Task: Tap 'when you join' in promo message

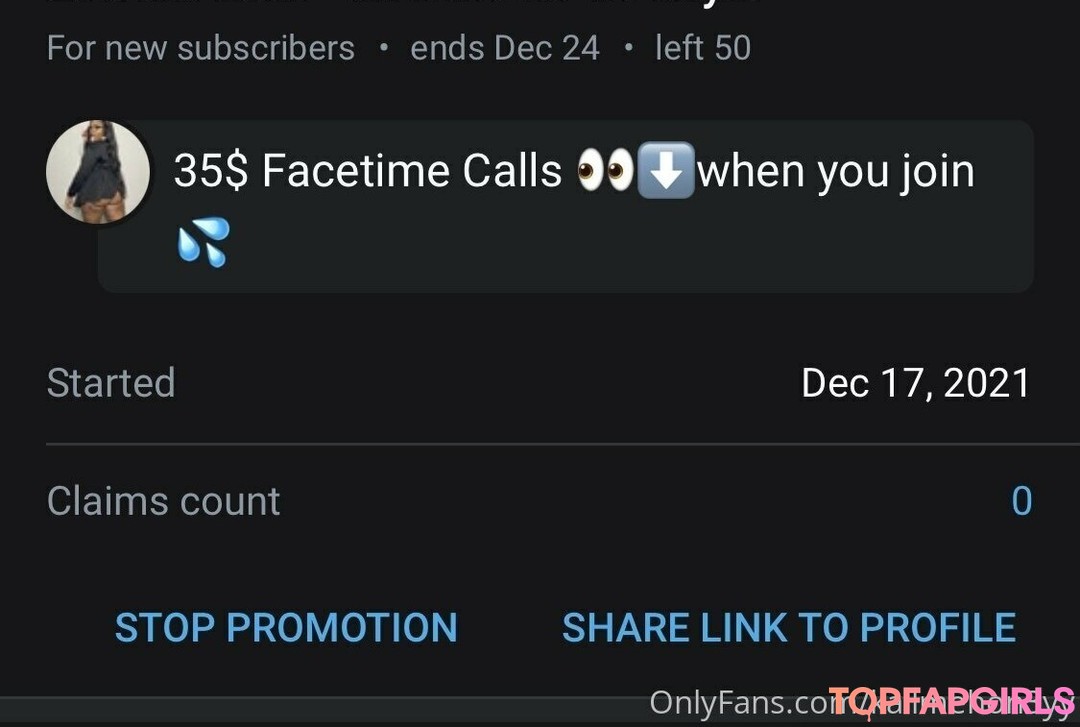Action: coord(836,172)
